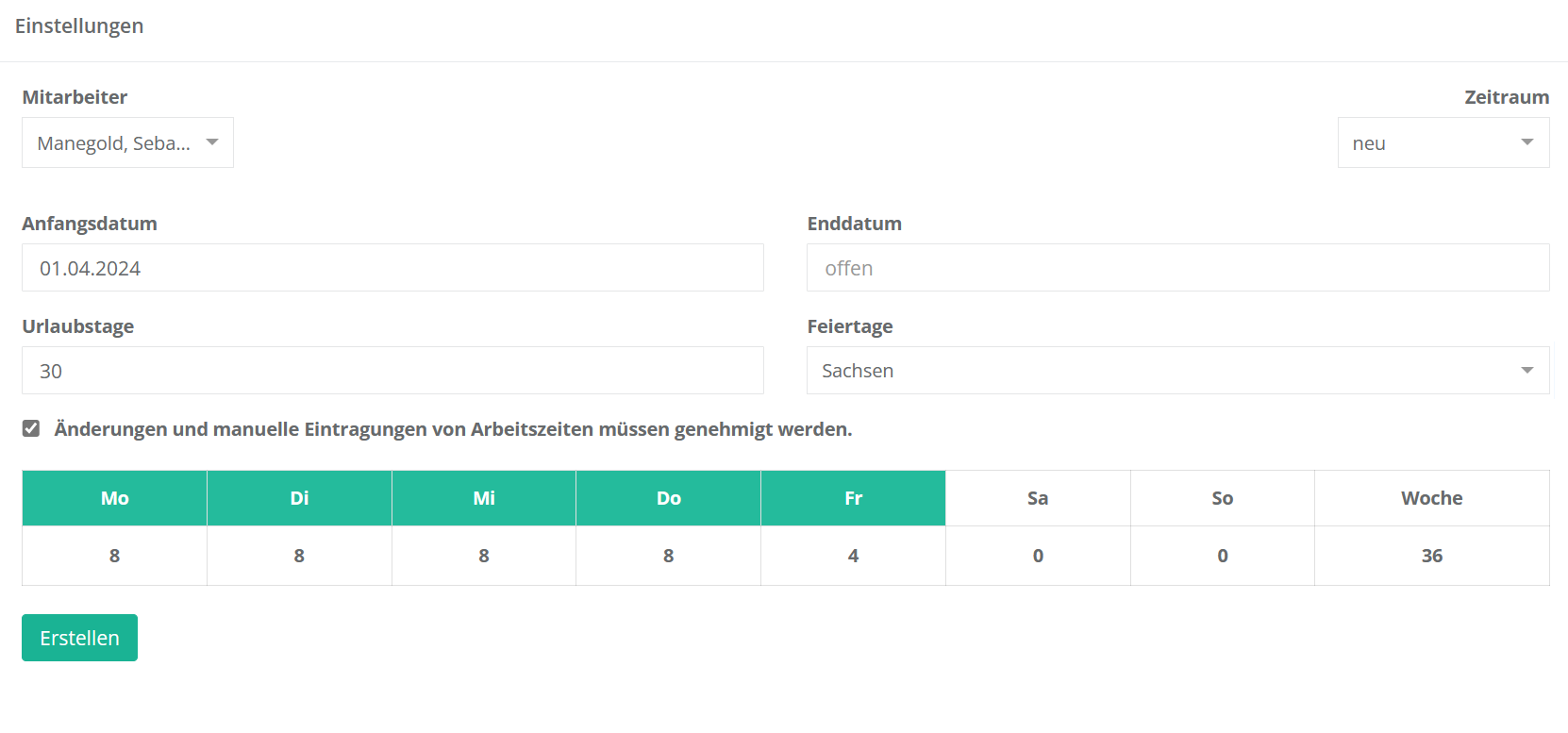Click the Anfangsdatum date field
The width and height of the screenshot is (1568, 733).
pos(392,268)
